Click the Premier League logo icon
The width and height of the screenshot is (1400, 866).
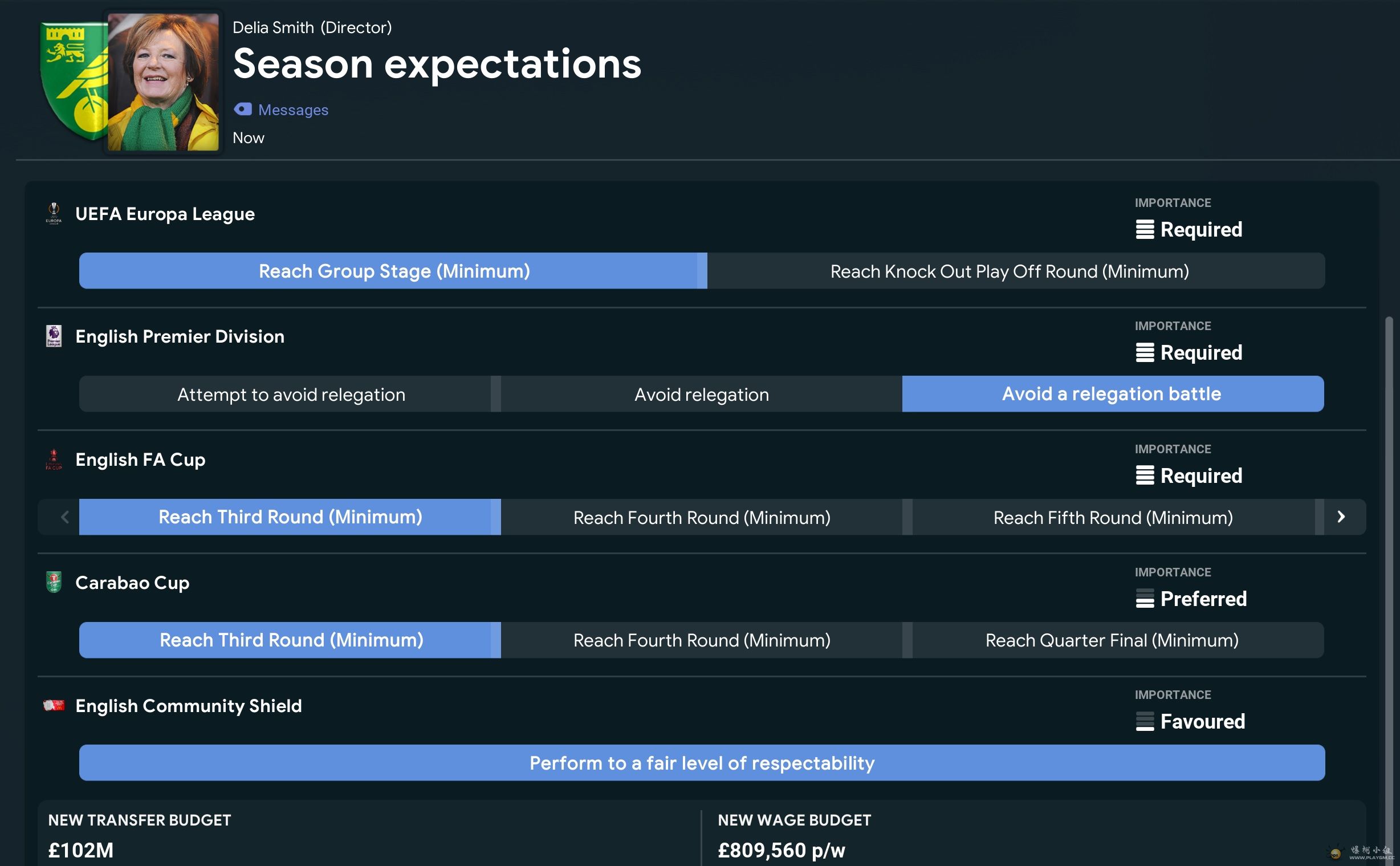(54, 336)
